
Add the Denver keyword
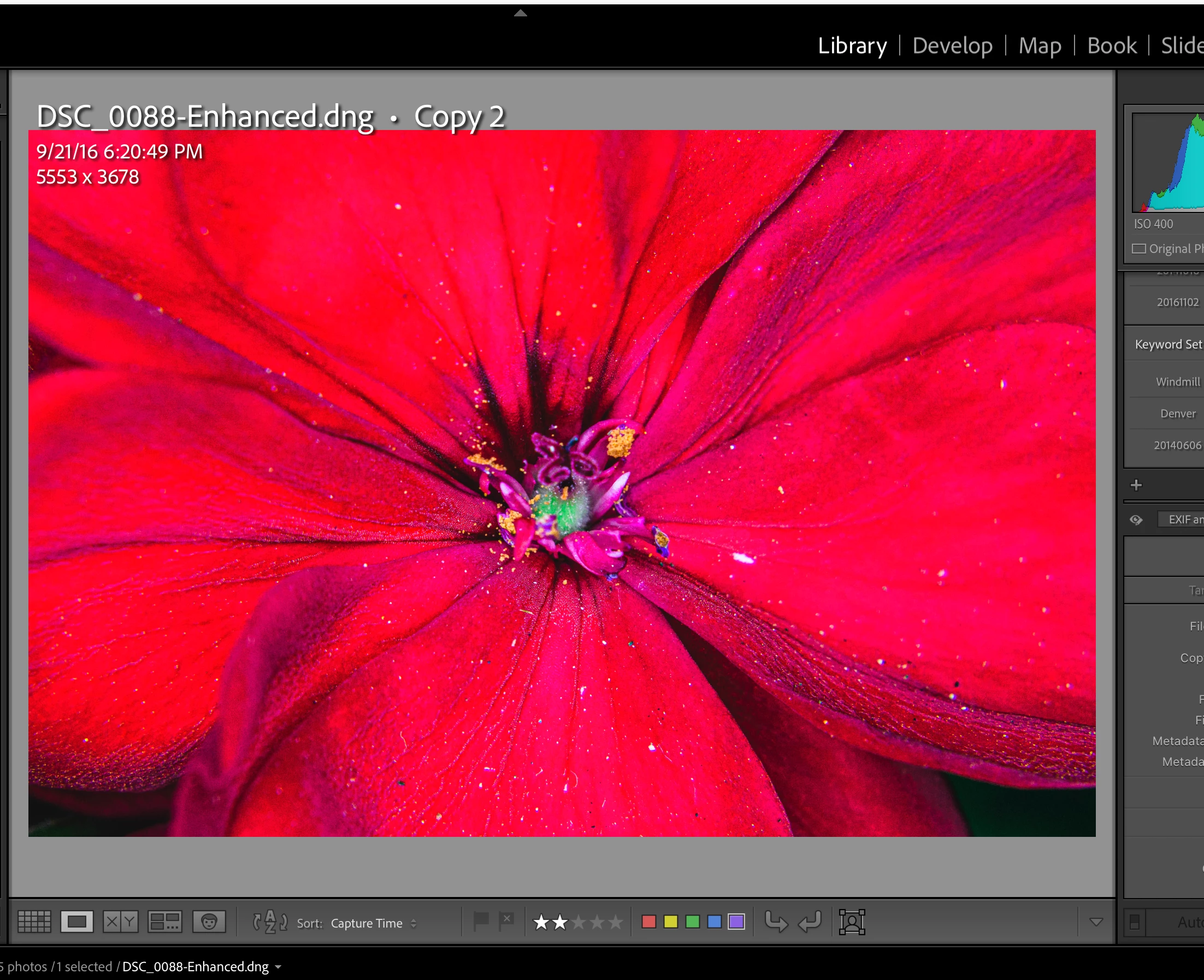click(1177, 414)
